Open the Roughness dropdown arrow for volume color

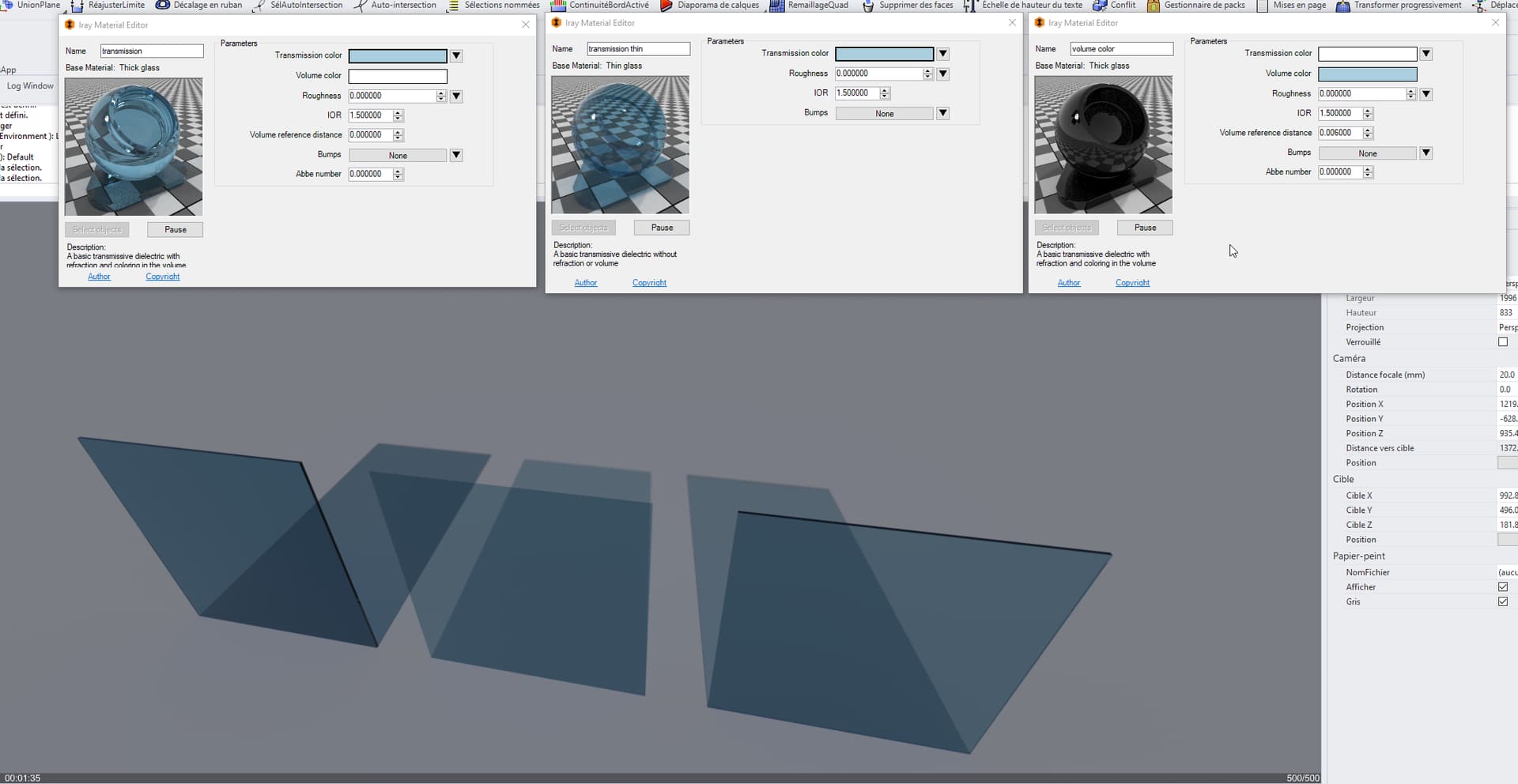[x=1425, y=93]
